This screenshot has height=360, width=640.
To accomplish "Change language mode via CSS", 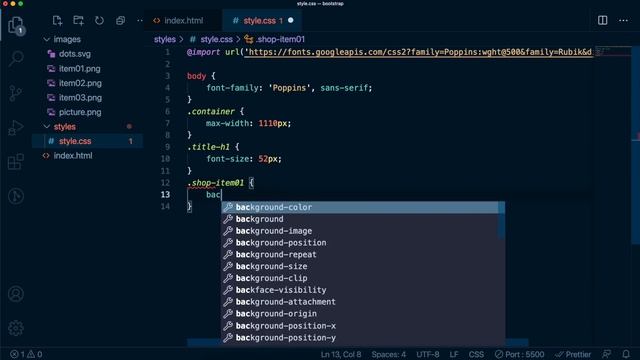I will coord(476,354).
